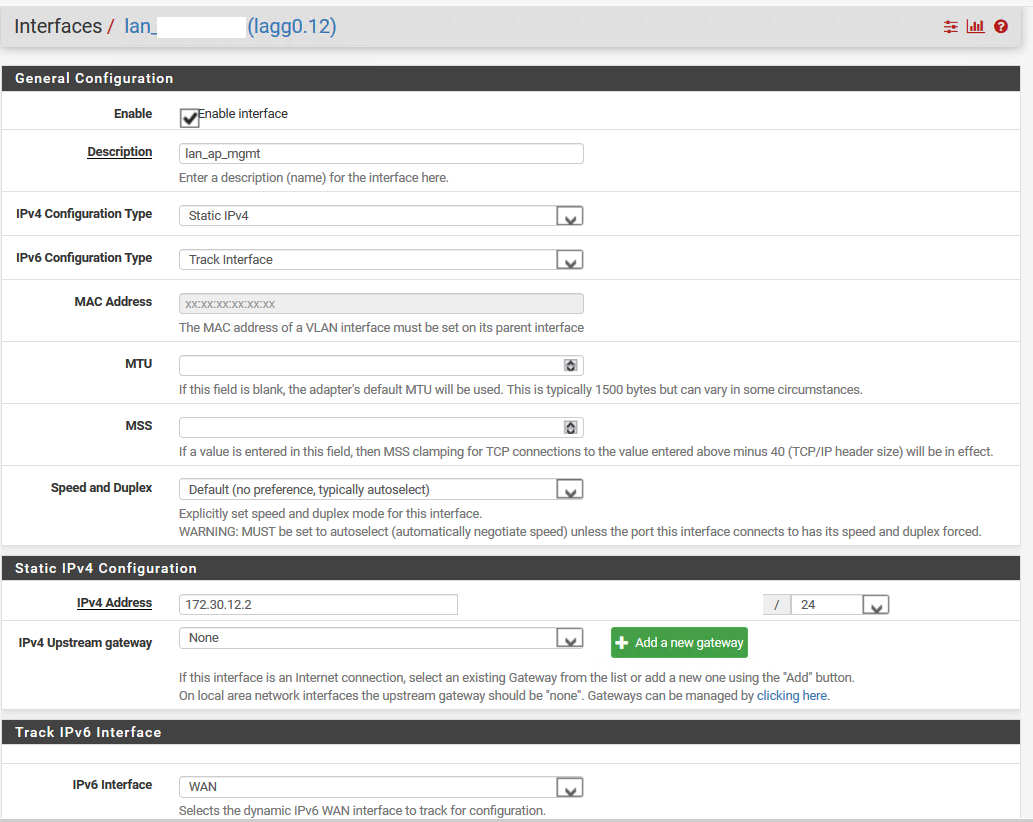Open the interface status graph icon
The height and width of the screenshot is (822, 1033).
[x=975, y=26]
